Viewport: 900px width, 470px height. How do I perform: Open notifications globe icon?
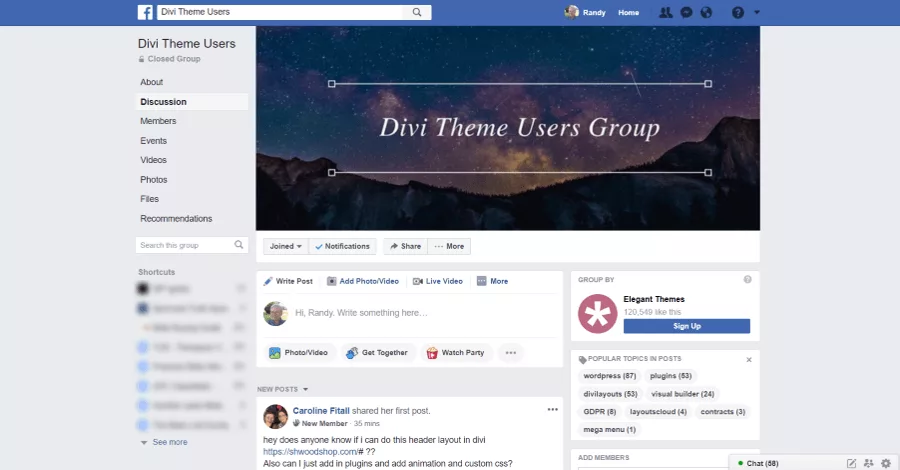tap(706, 12)
